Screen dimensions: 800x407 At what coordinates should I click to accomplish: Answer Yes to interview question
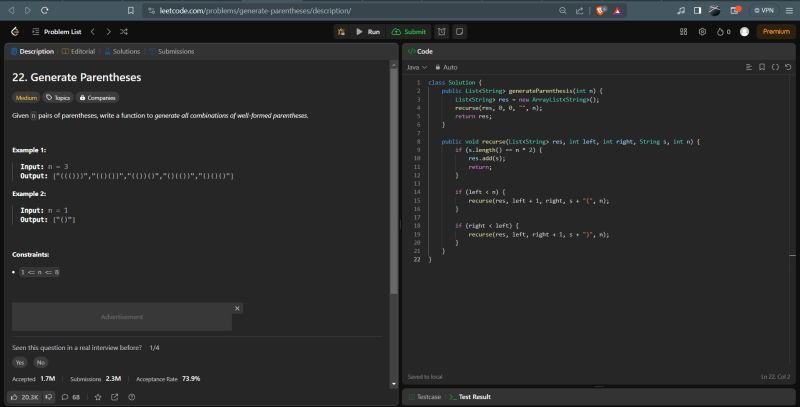[x=19, y=363]
